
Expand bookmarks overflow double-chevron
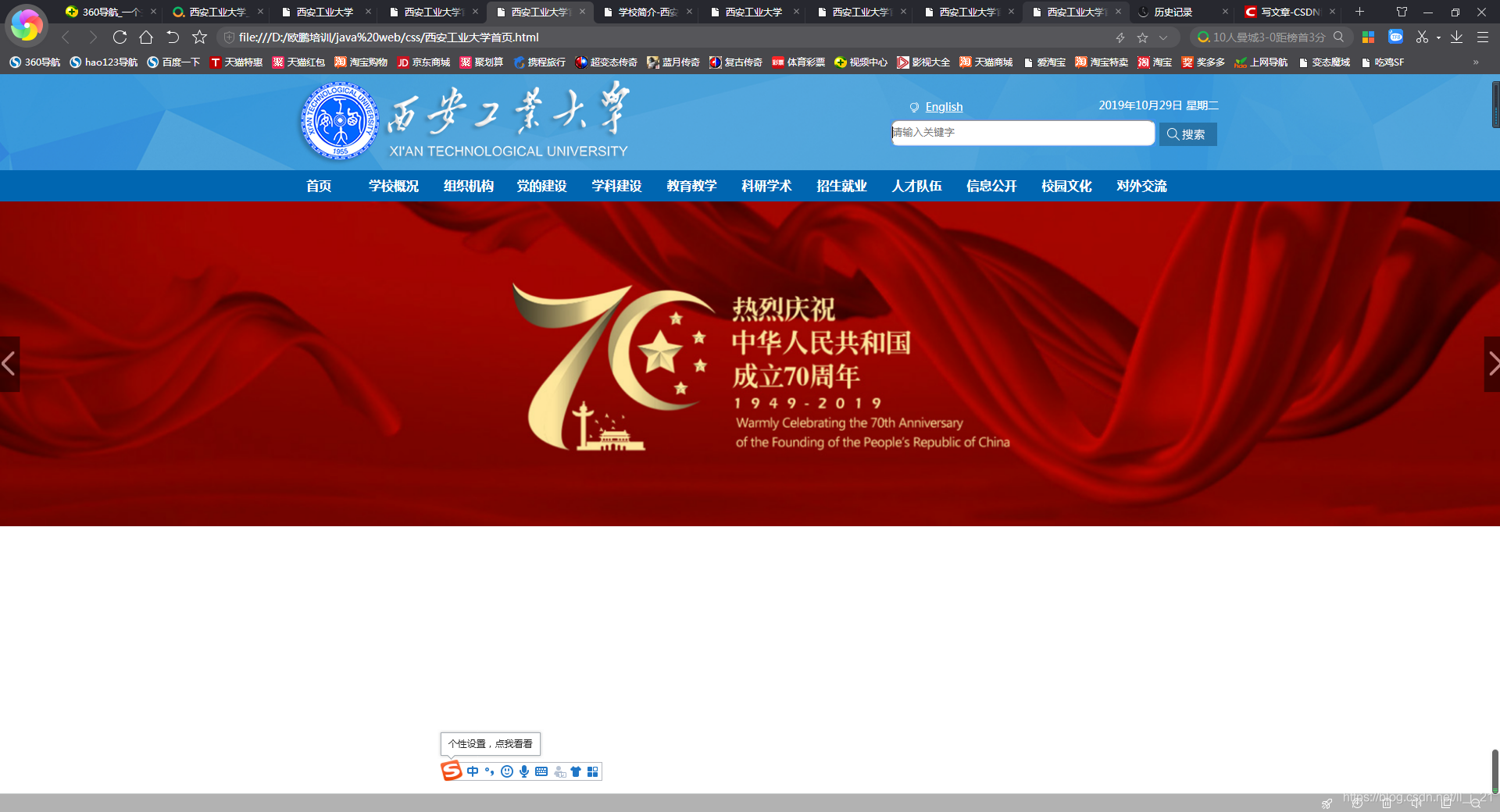click(1476, 62)
